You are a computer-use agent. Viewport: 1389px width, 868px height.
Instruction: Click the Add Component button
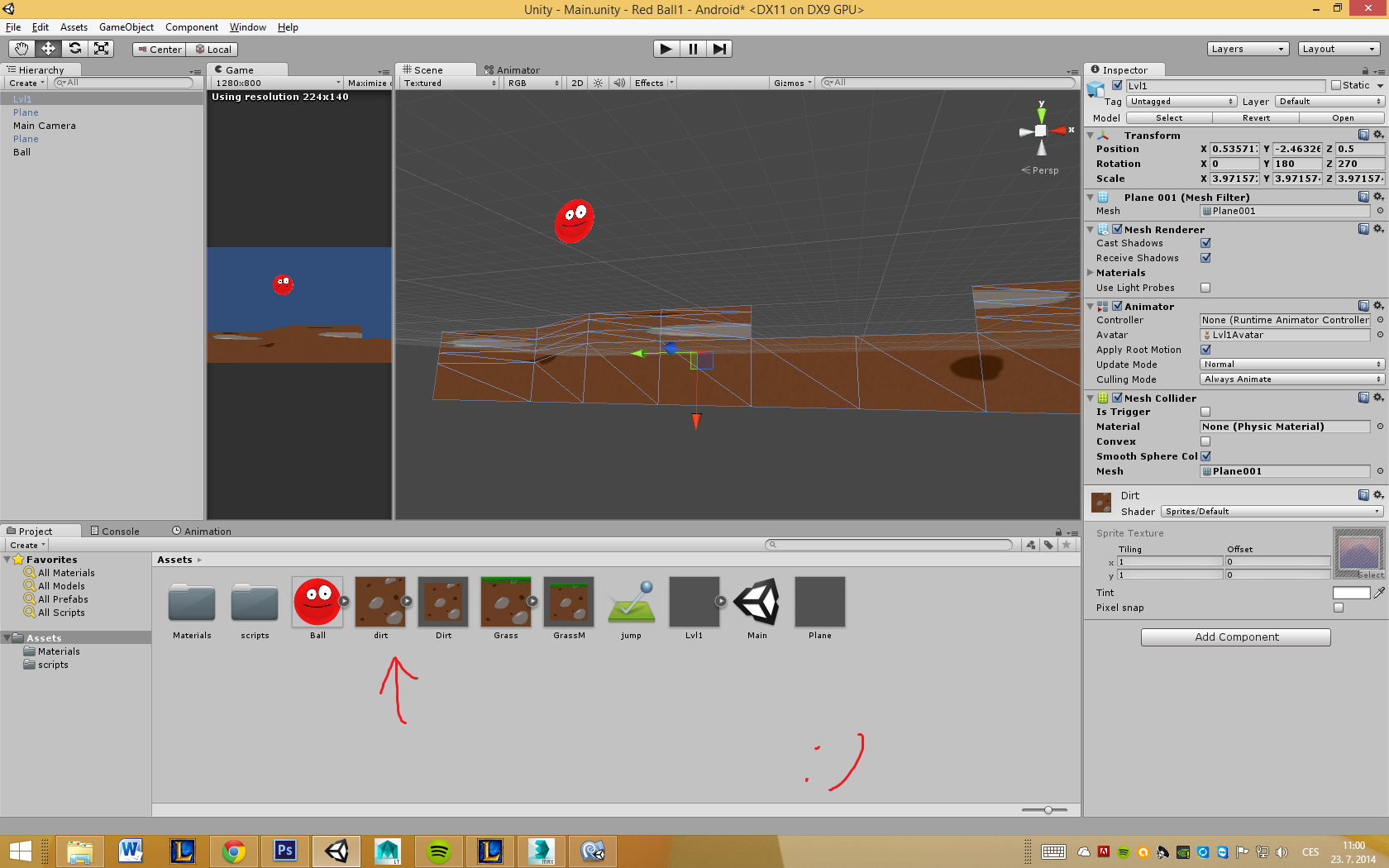1236,637
